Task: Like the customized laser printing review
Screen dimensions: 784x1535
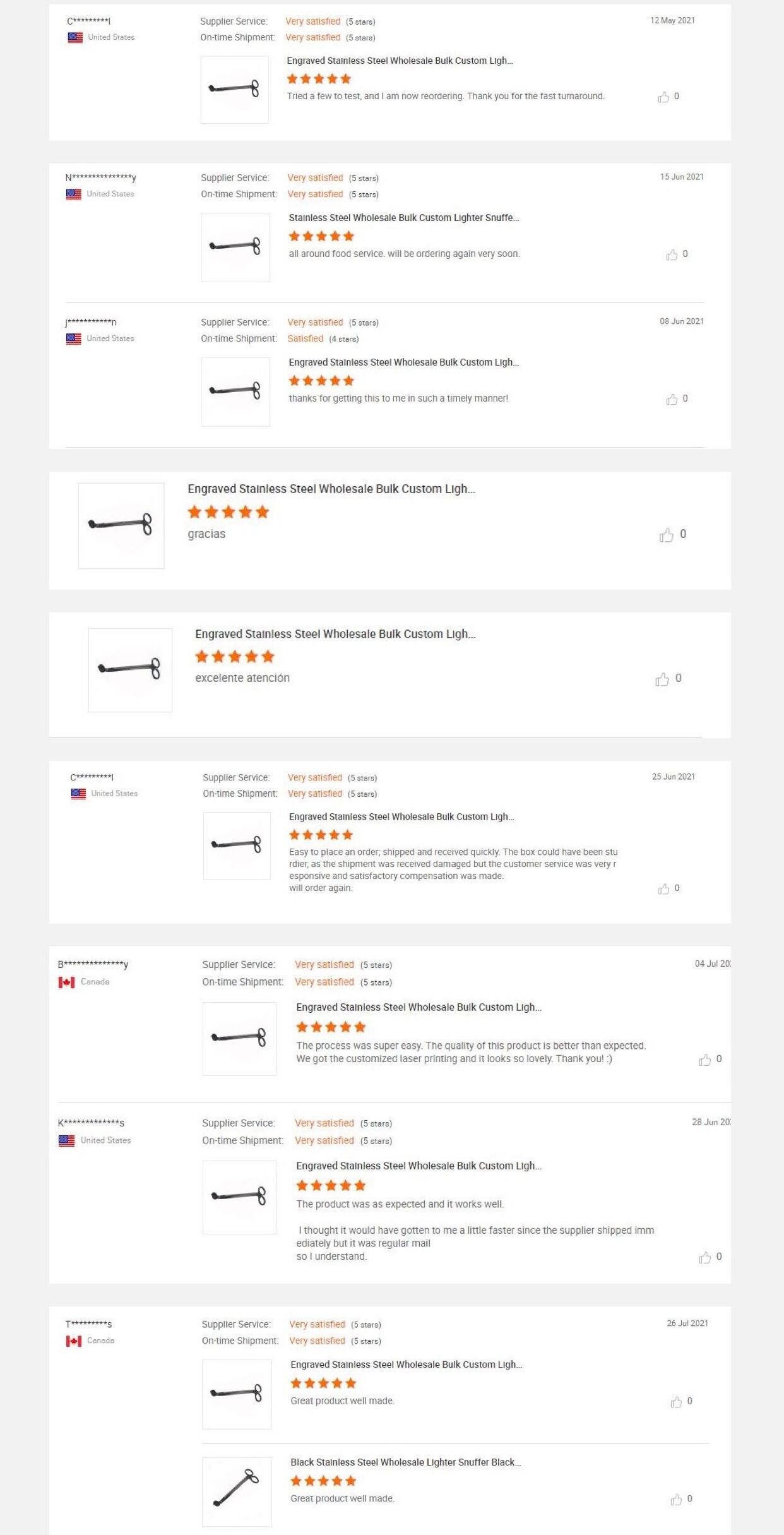Action: 704,1060
